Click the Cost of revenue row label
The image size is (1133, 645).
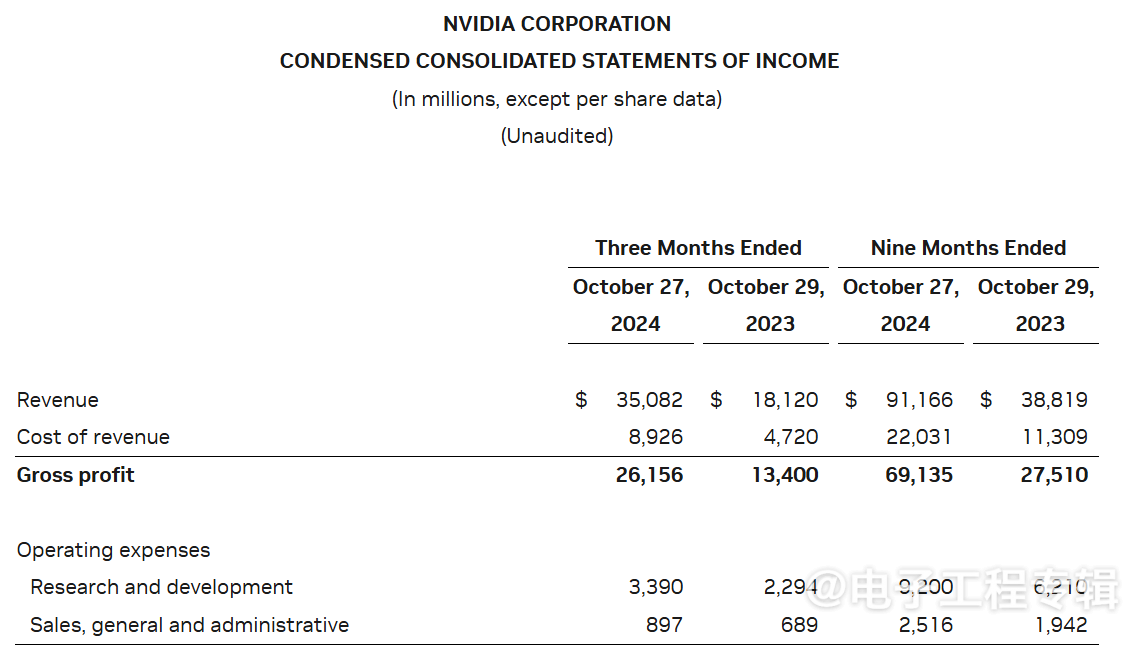[93, 437]
